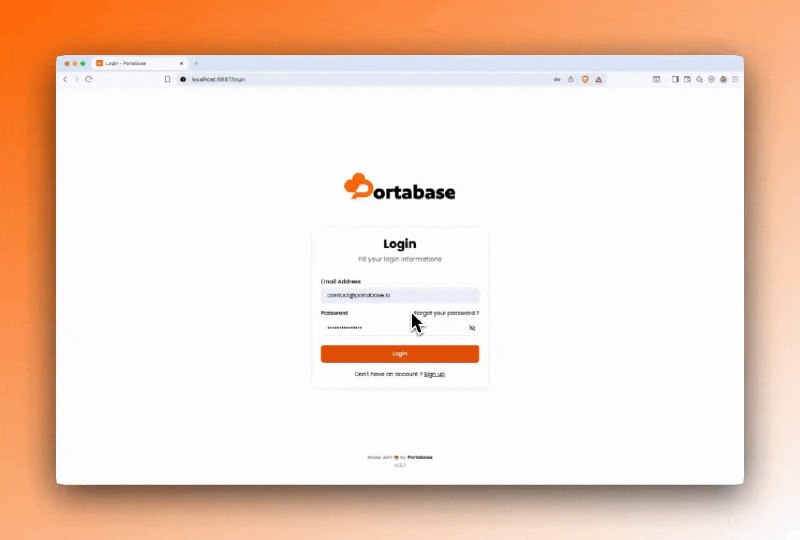
Task: Click the bookmark icon beside the address bar
Action: pos(167,79)
